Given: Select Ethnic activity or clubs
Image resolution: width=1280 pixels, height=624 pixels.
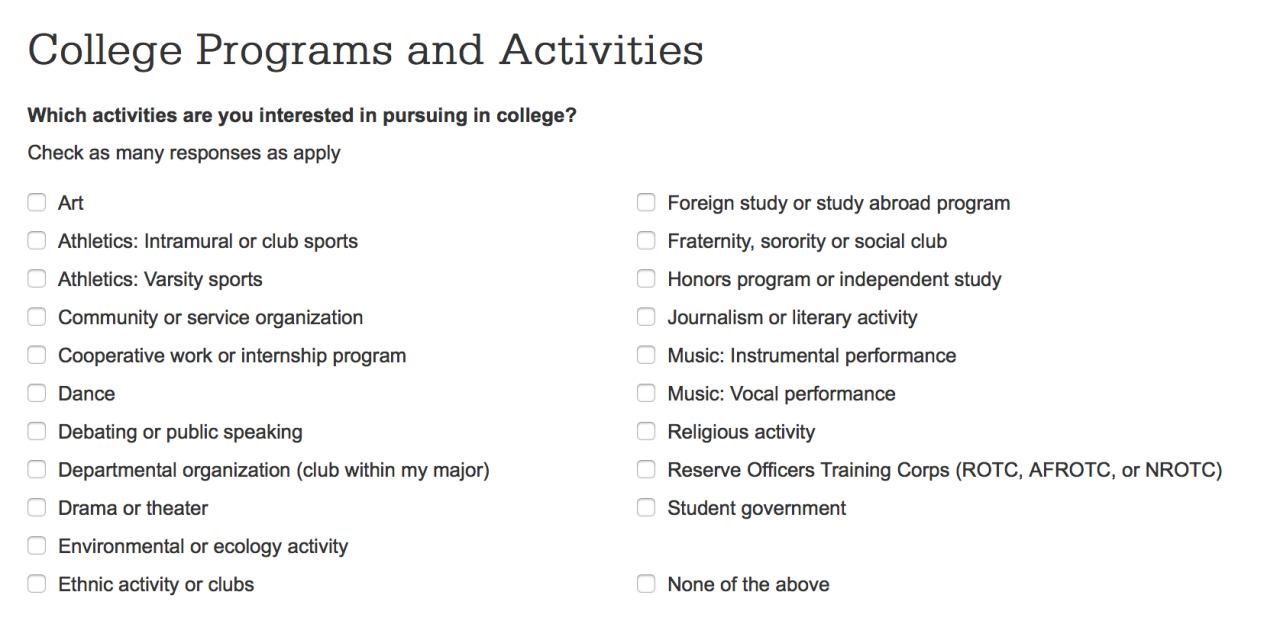Looking at the screenshot, I should tap(37, 583).
